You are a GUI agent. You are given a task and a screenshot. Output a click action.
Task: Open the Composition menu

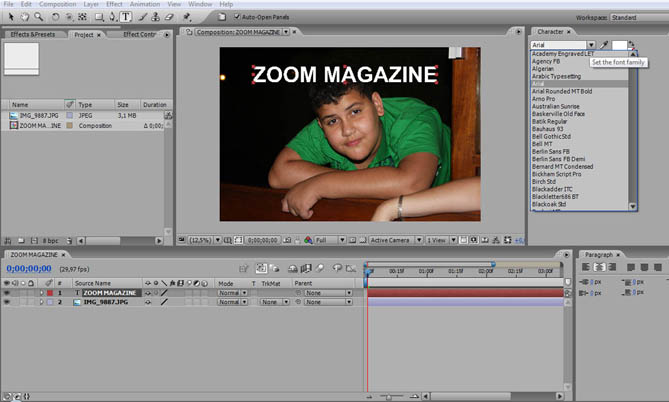pyautogui.click(x=57, y=5)
